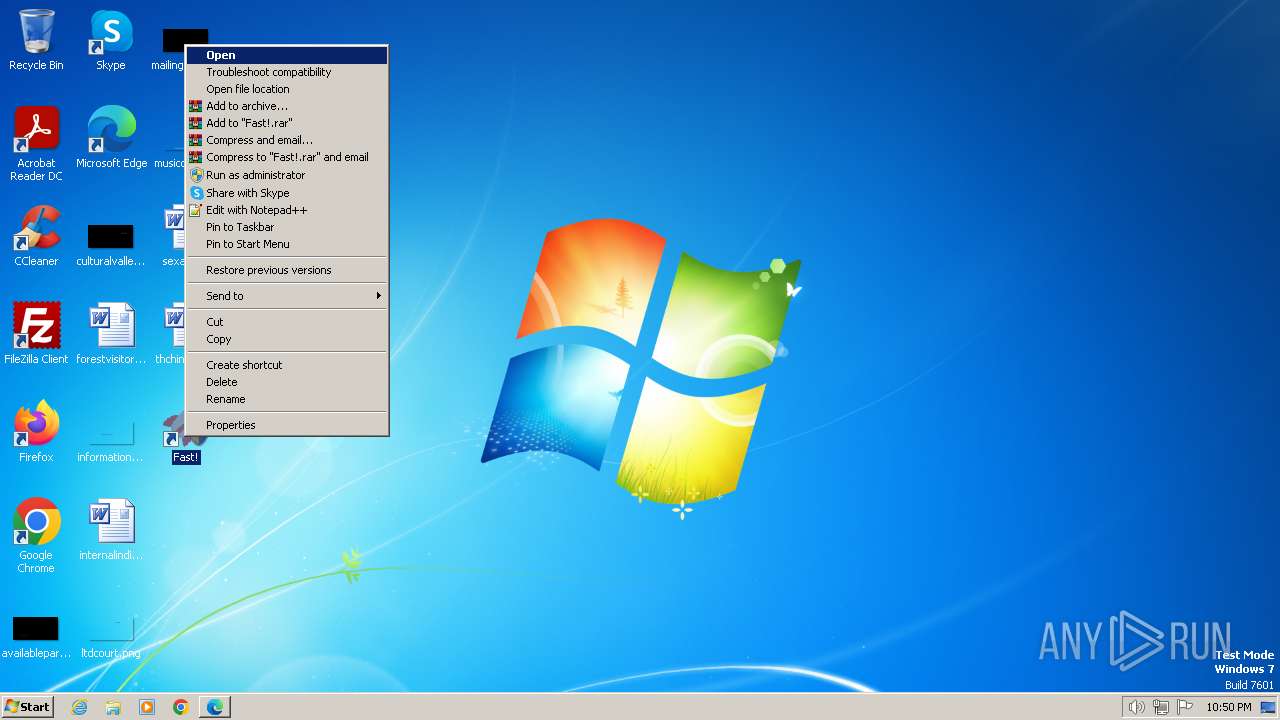Choose Properties in the context menu

287,425
